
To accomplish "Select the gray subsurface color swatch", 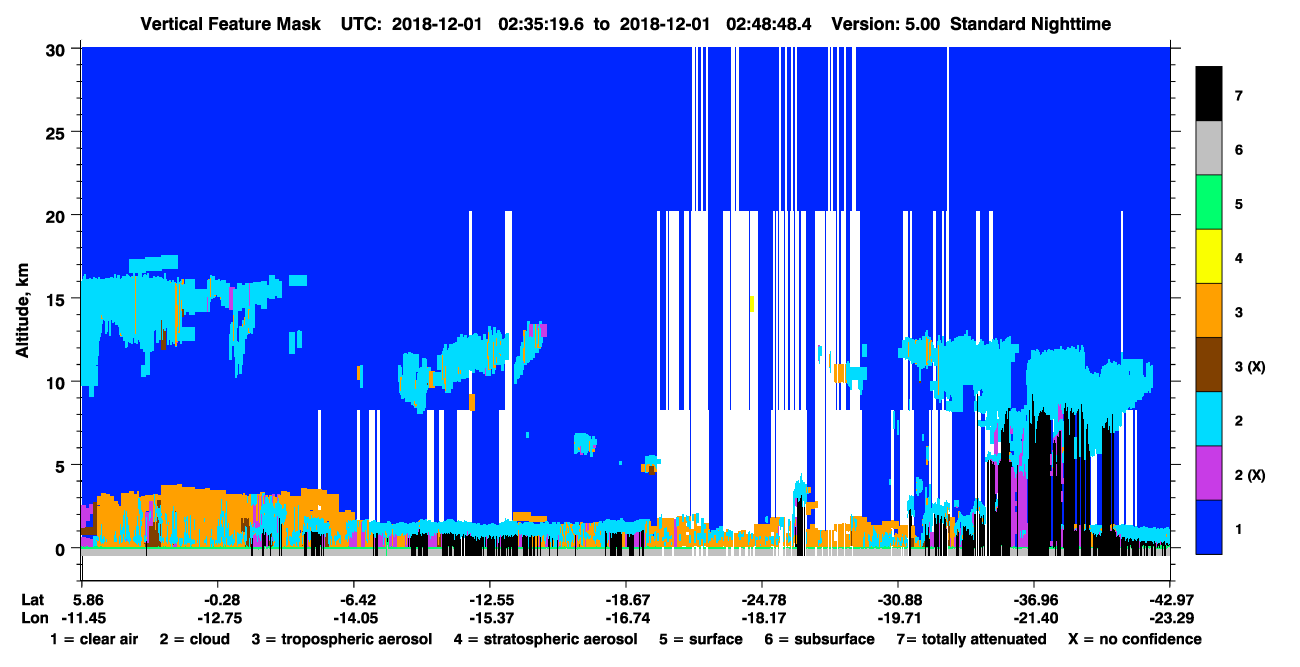I will point(1209,150).
